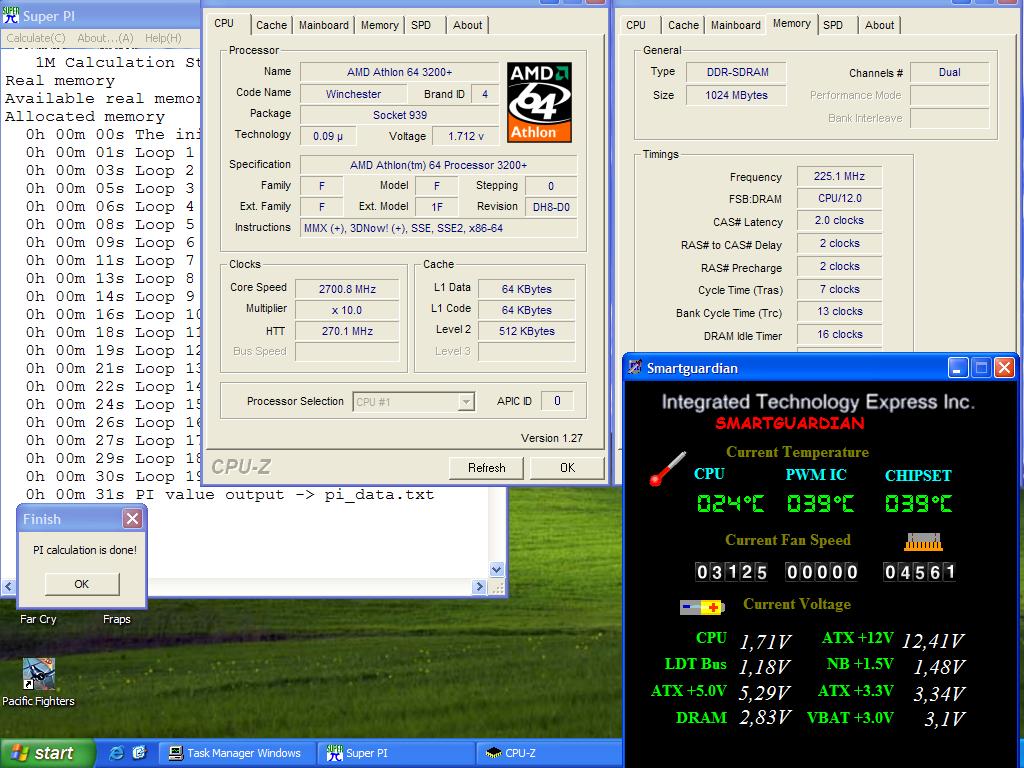Click the processor Name field 'AMD Athlon 64 3200+'
The height and width of the screenshot is (768, 1024).
tap(400, 72)
